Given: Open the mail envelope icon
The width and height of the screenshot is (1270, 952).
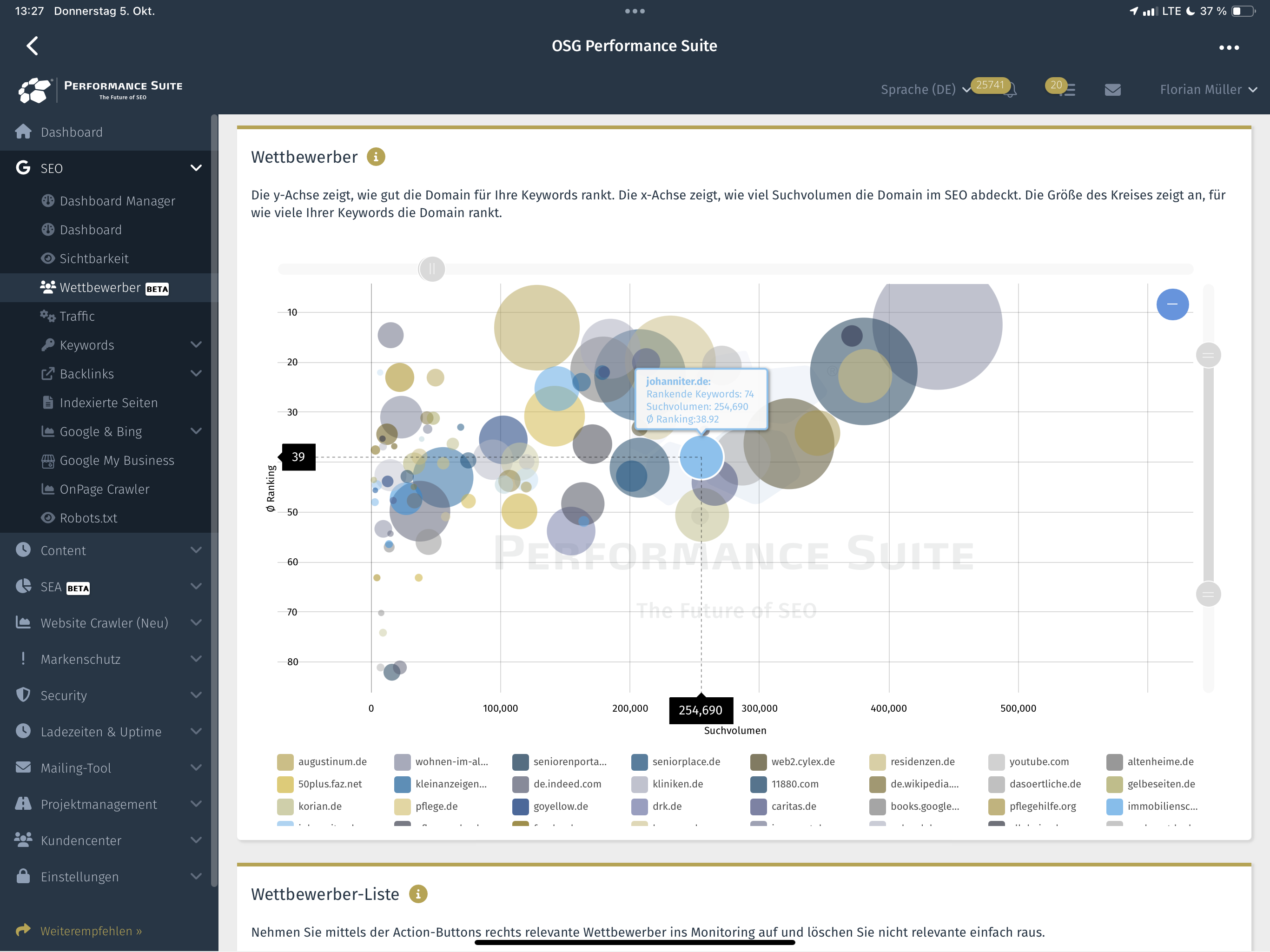Looking at the screenshot, I should point(1113,90).
